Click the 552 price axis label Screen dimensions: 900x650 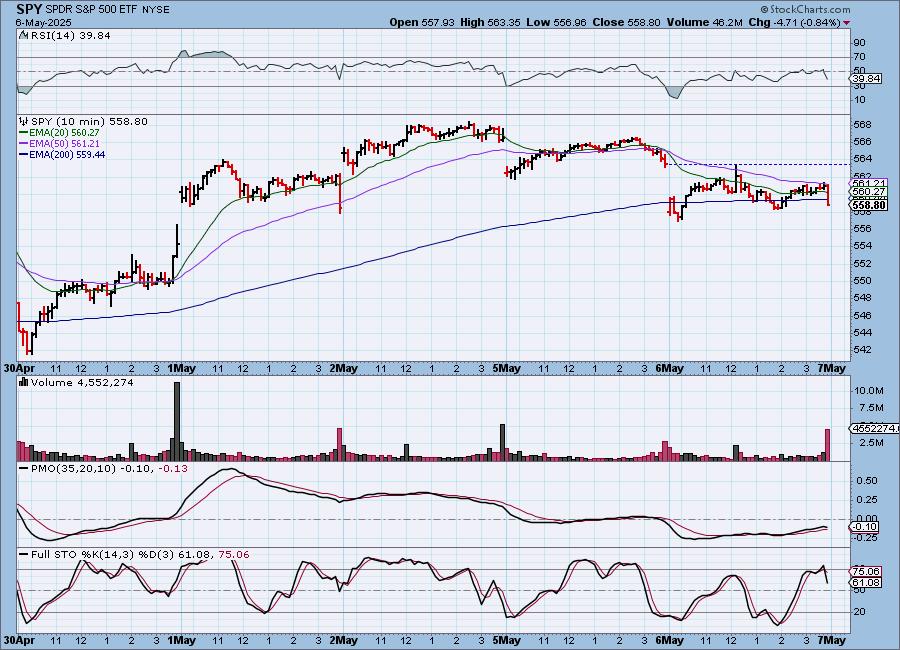862,264
